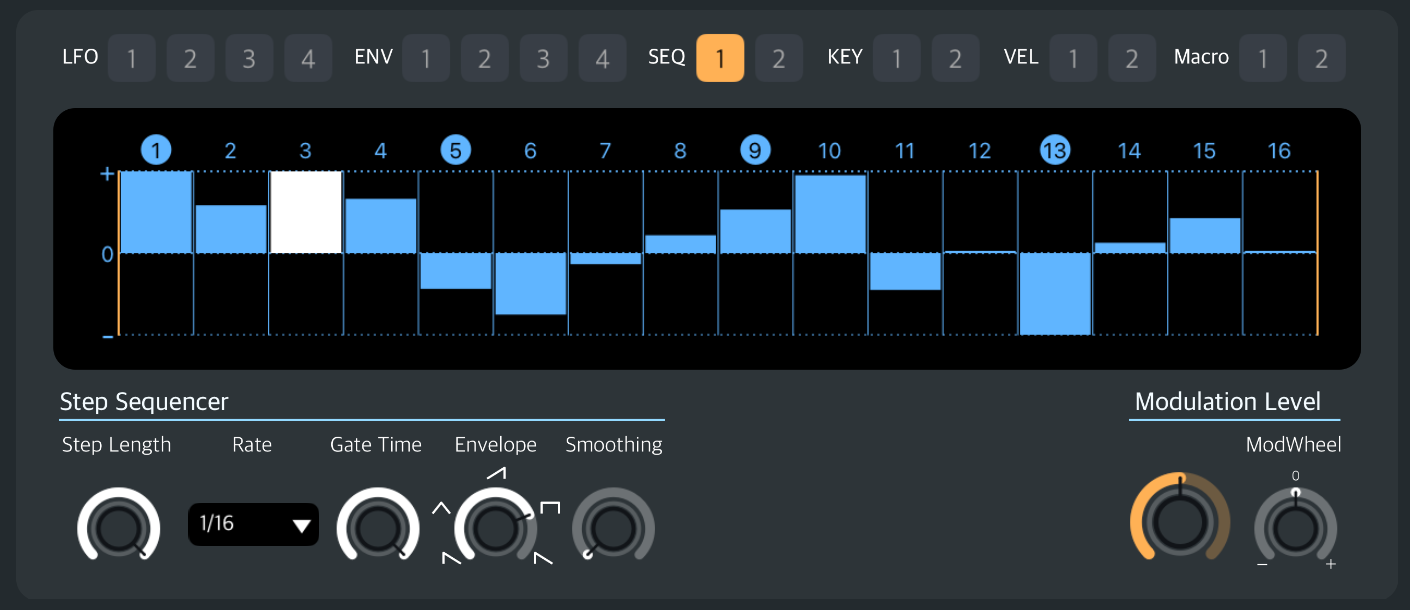The height and width of the screenshot is (610, 1410).
Task: Select the ENV 3 modulator tab
Action: point(543,58)
